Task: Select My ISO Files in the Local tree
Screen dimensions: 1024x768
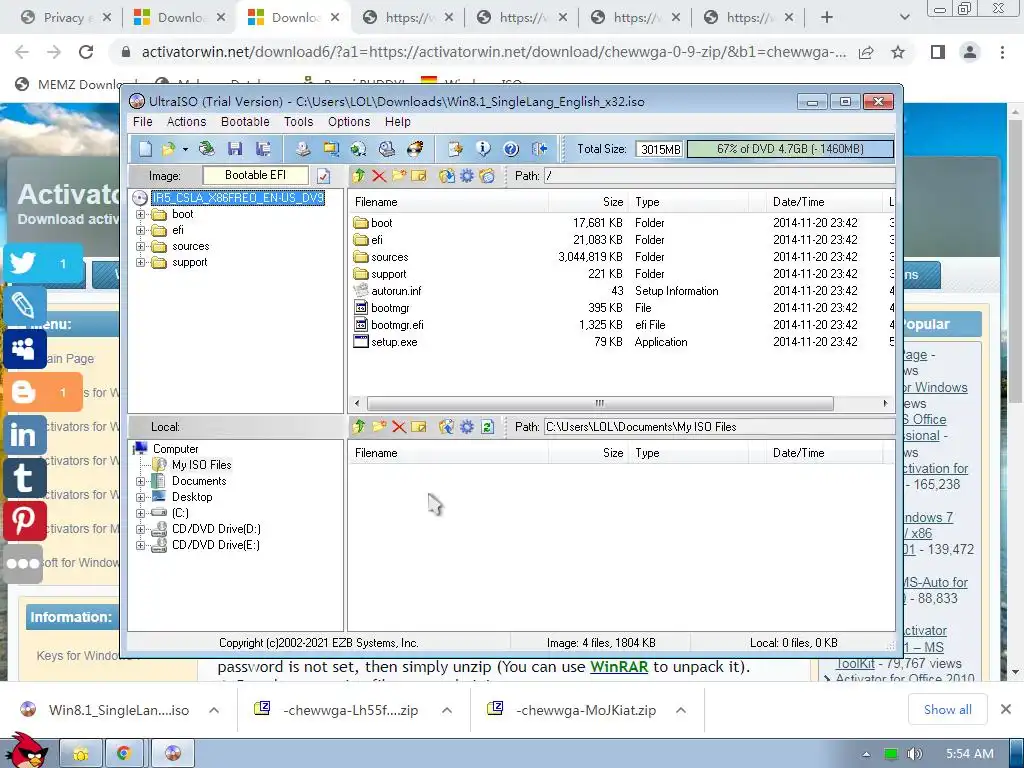Action: (x=201, y=465)
